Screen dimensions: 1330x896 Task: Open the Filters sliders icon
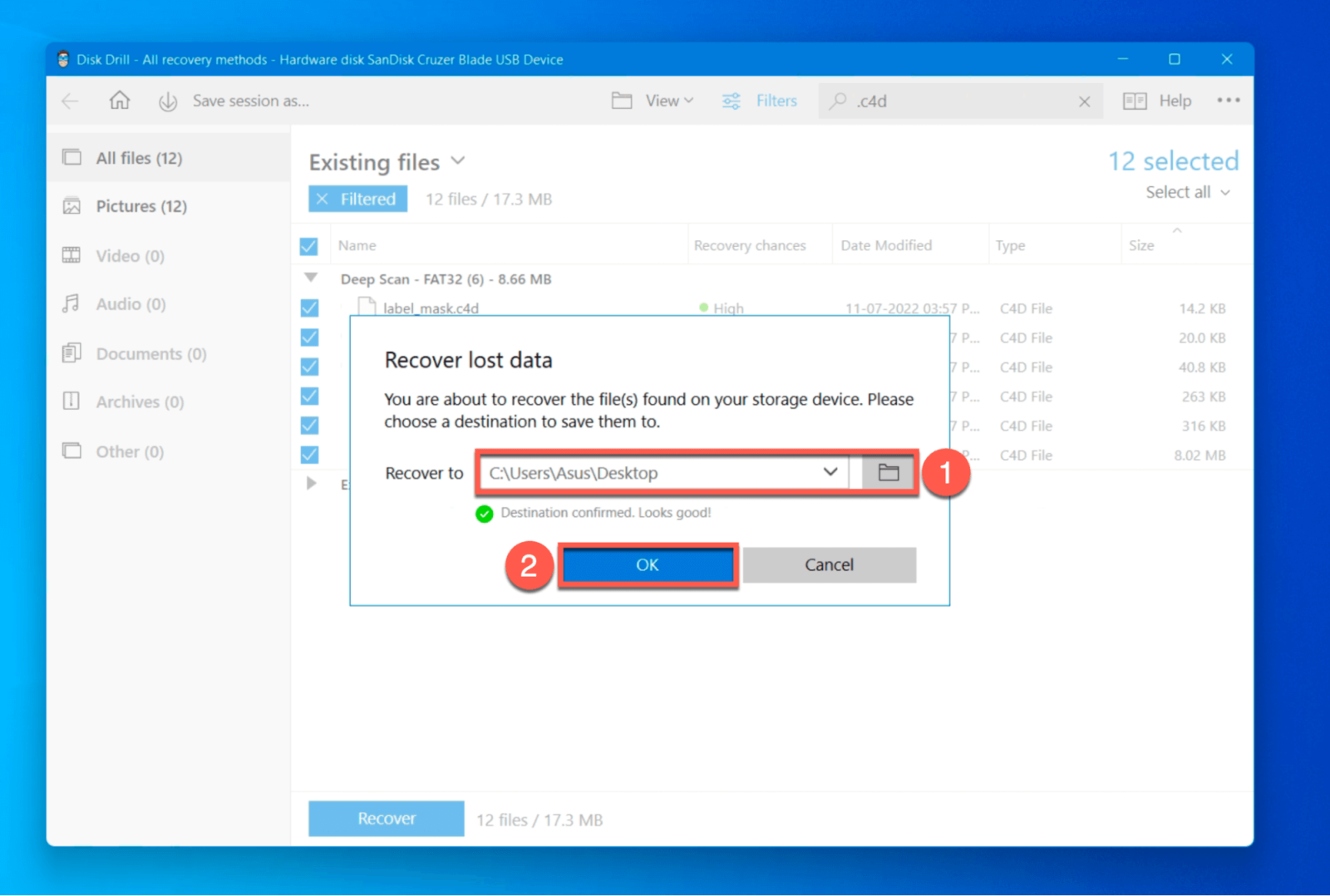(731, 101)
